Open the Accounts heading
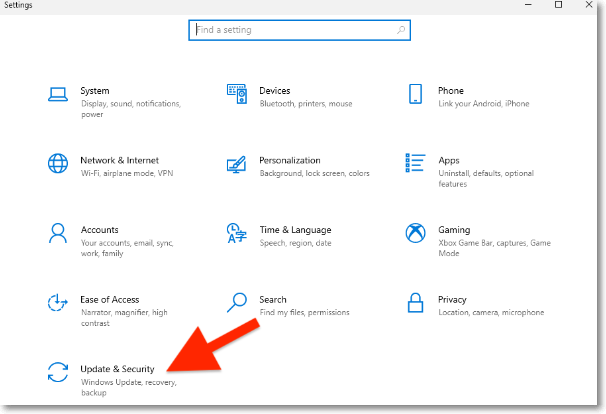The height and width of the screenshot is (414, 606). [99, 230]
